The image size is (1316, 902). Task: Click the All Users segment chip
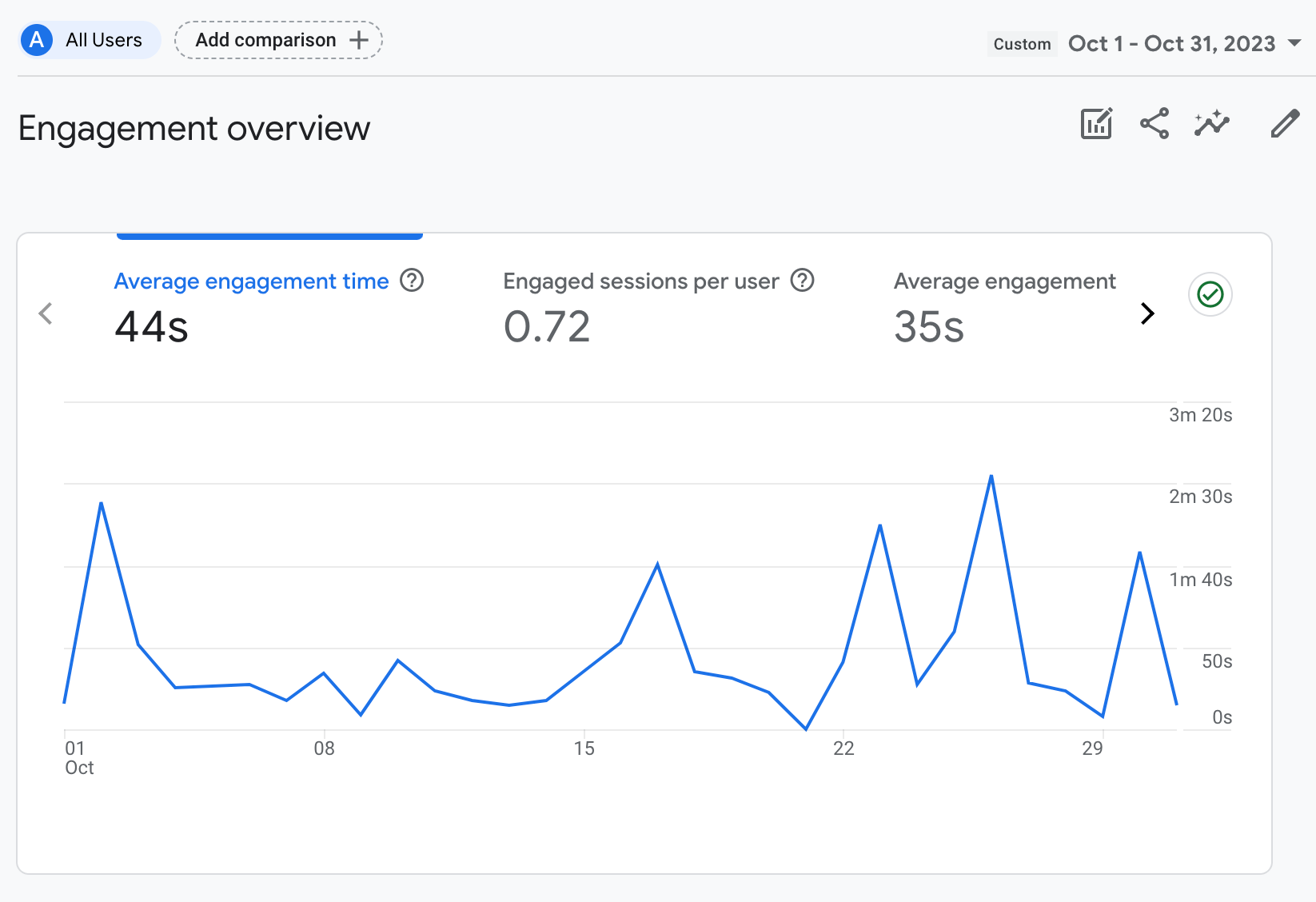(103, 40)
